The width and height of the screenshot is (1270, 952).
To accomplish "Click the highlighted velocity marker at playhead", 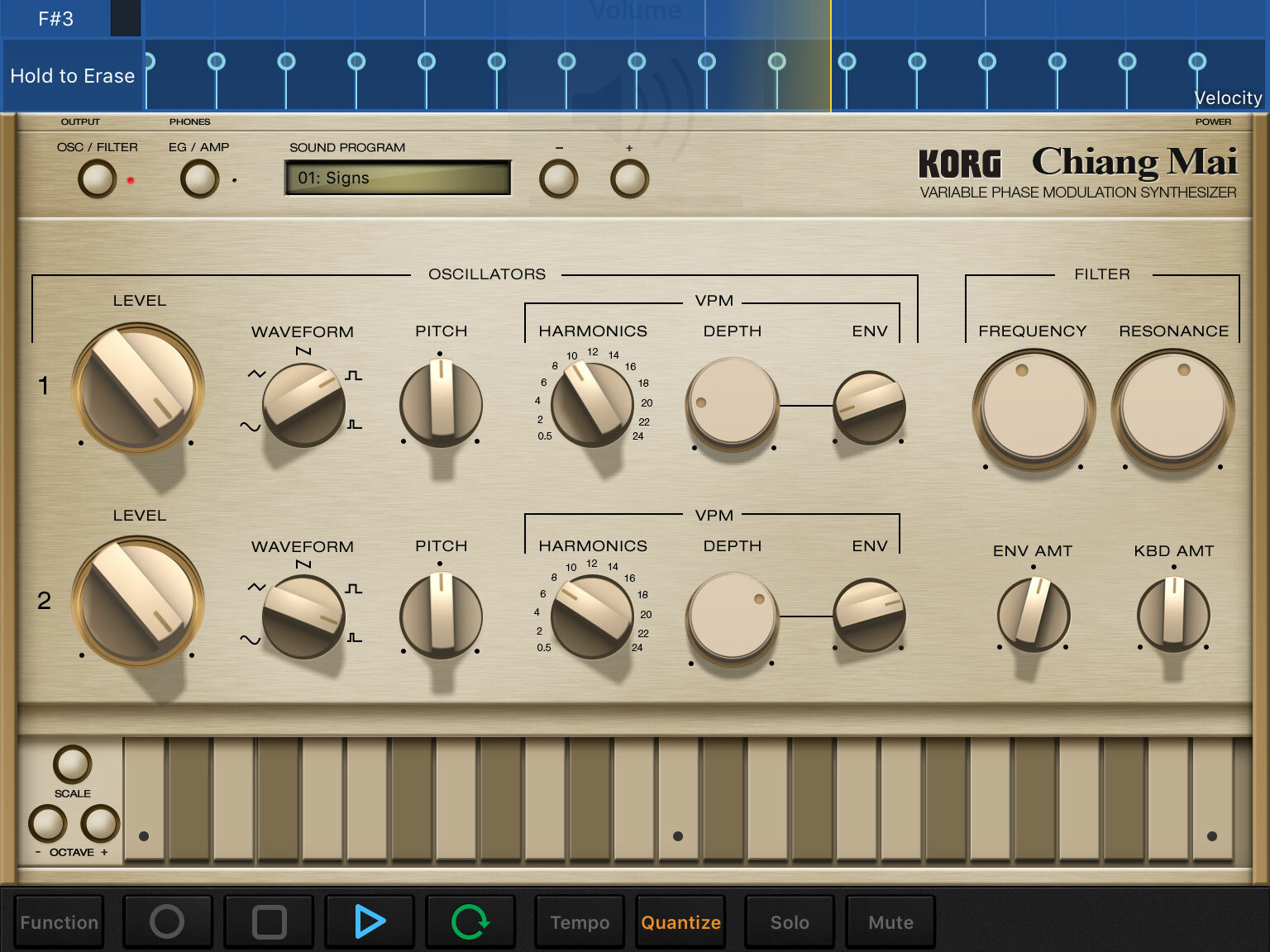I will (776, 61).
